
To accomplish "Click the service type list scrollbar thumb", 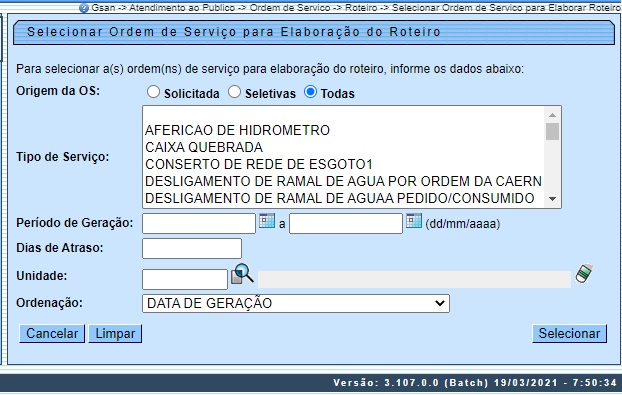I will (552, 132).
